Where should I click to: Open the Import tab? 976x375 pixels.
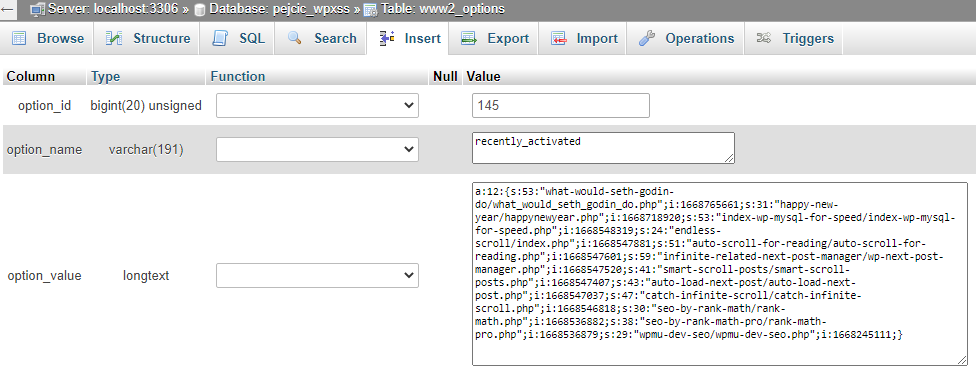click(x=584, y=39)
